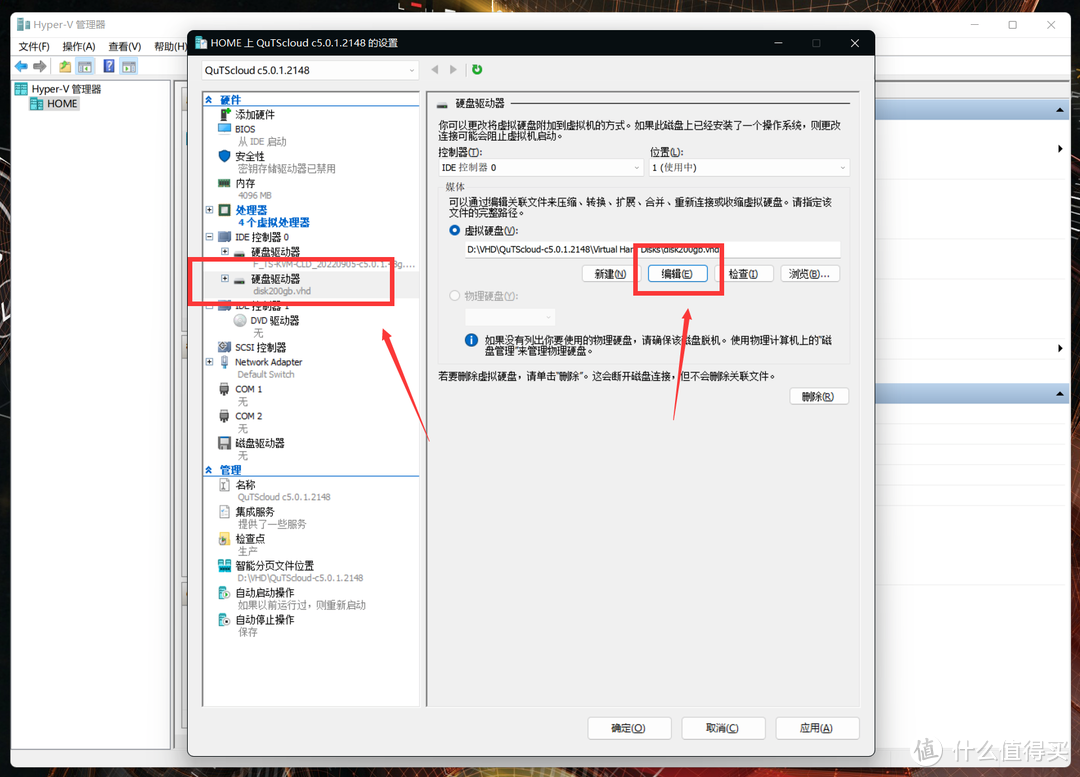Go to next VM with right arrow
Image resolution: width=1080 pixels, height=777 pixels.
tap(453, 70)
